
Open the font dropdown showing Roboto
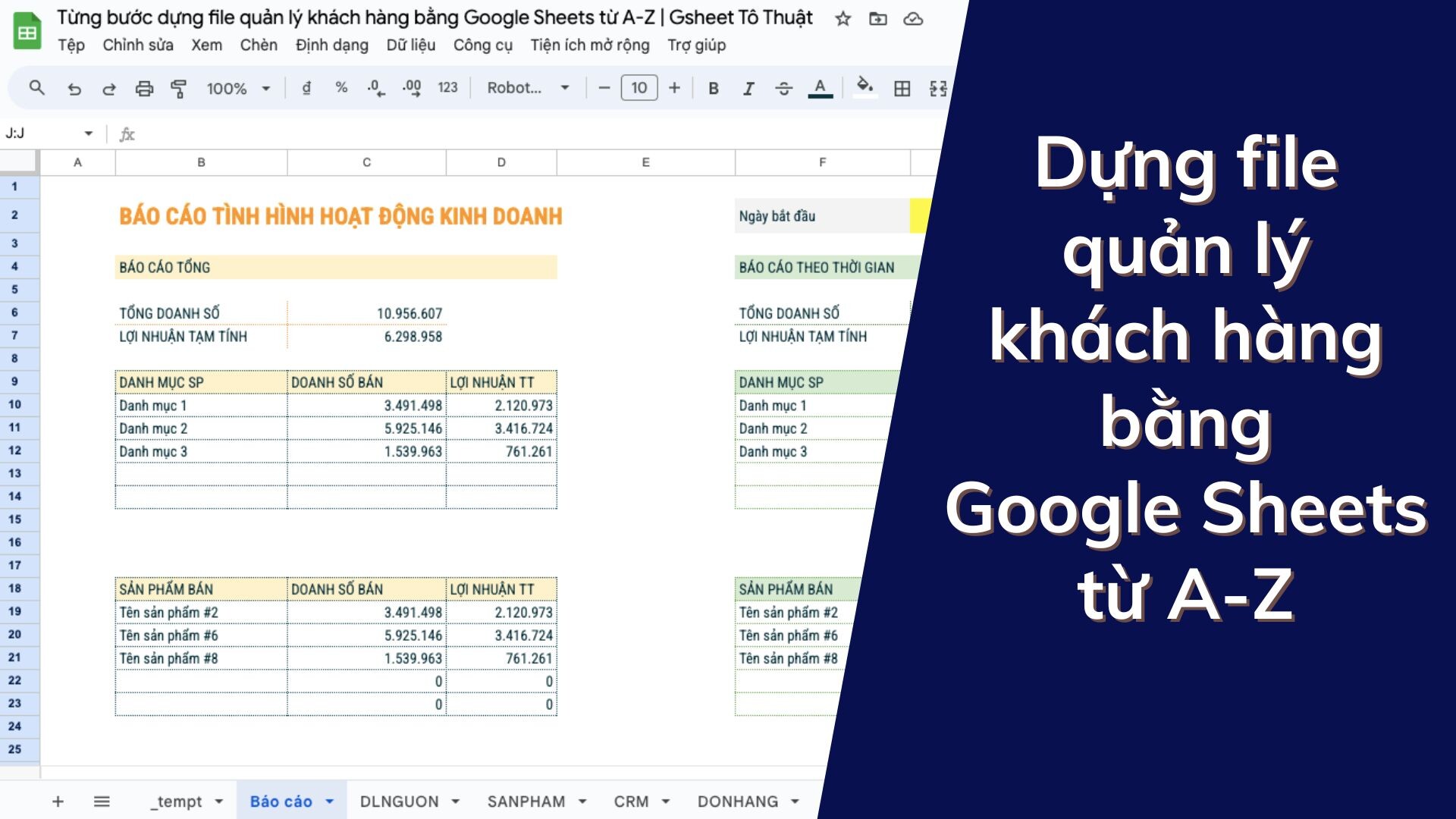pos(527,88)
